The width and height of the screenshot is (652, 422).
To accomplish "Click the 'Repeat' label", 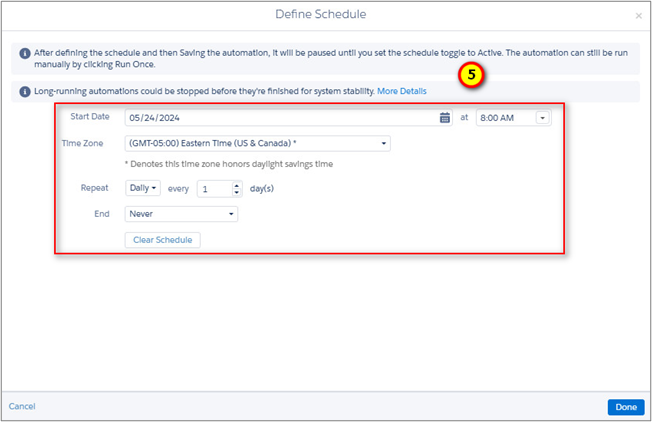I will (x=94, y=188).
